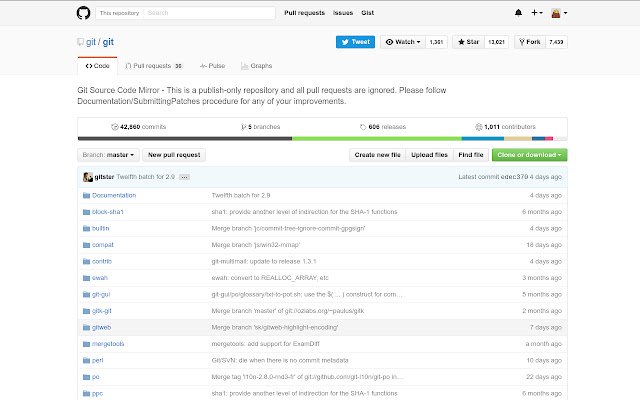The width and height of the screenshot is (640, 400).
Task: Open the Documentation folder
Action: pos(114,196)
